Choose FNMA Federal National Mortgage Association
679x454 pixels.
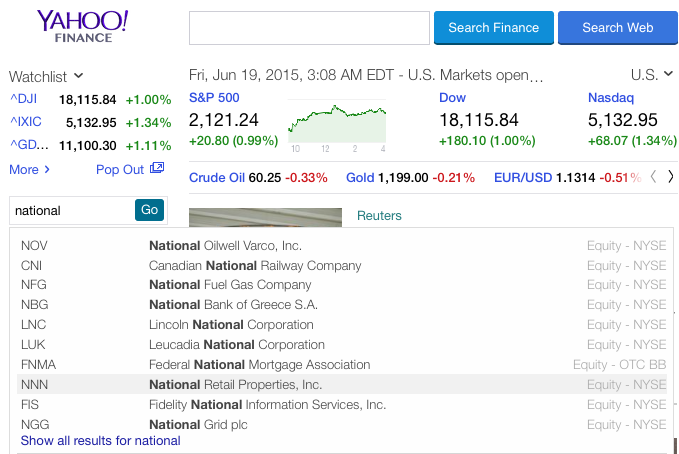[259, 365]
